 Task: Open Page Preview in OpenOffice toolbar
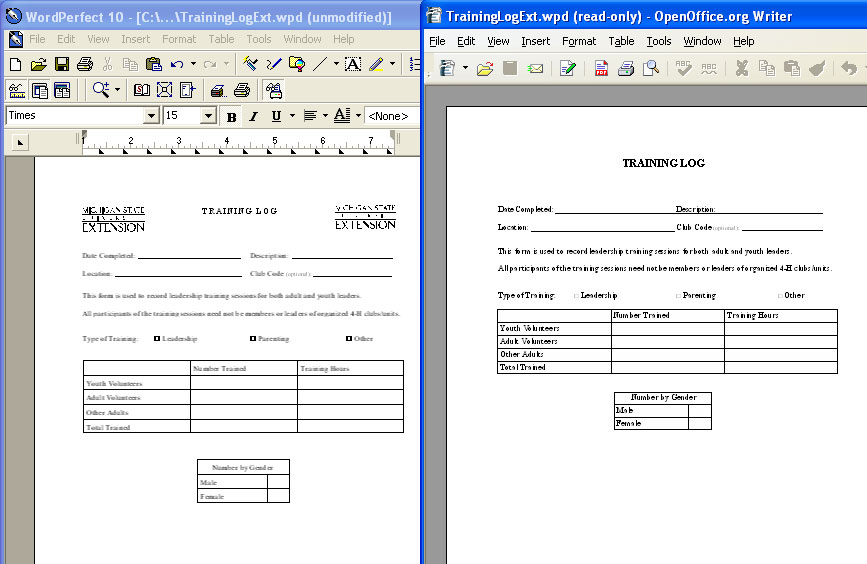pyautogui.click(x=651, y=68)
